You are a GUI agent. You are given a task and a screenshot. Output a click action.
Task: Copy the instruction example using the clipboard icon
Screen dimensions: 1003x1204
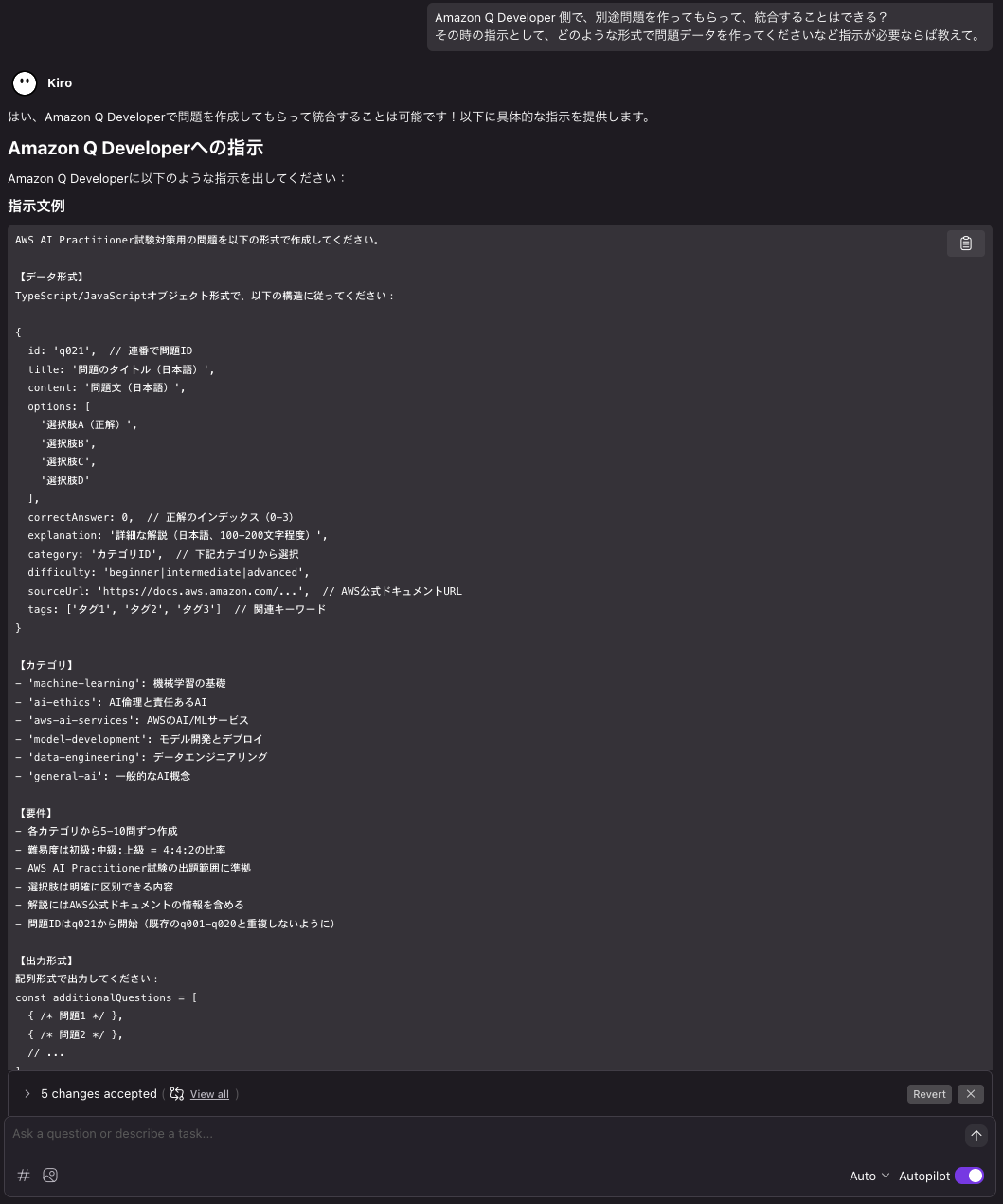pos(965,243)
